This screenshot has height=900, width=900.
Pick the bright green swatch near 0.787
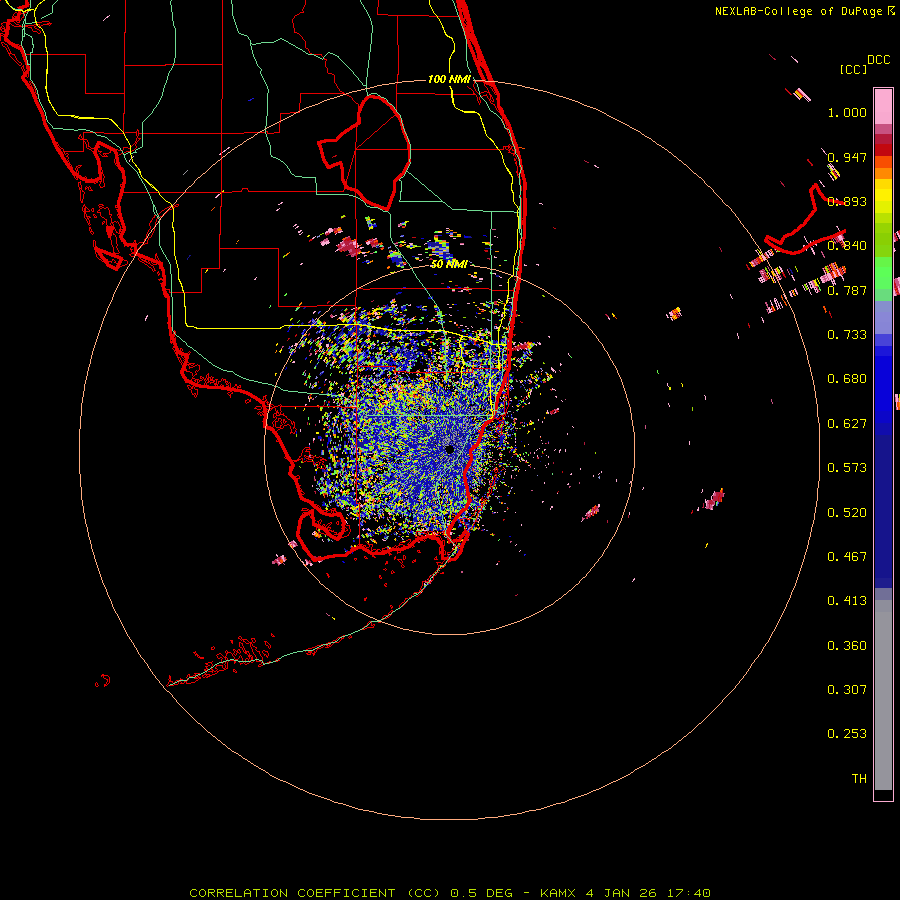coord(883,273)
